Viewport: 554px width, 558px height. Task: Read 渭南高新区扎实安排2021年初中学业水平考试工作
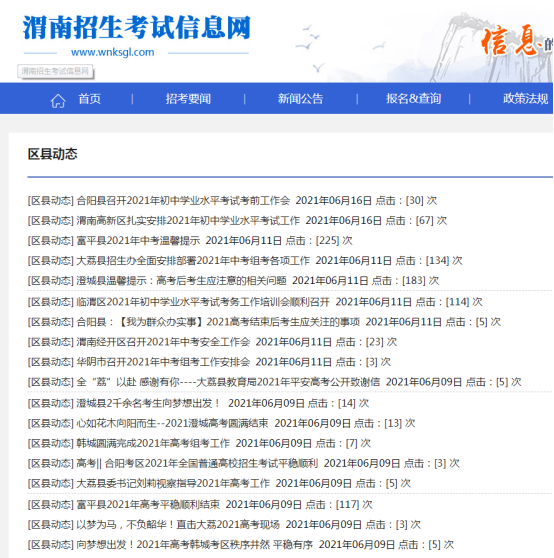coord(188,221)
